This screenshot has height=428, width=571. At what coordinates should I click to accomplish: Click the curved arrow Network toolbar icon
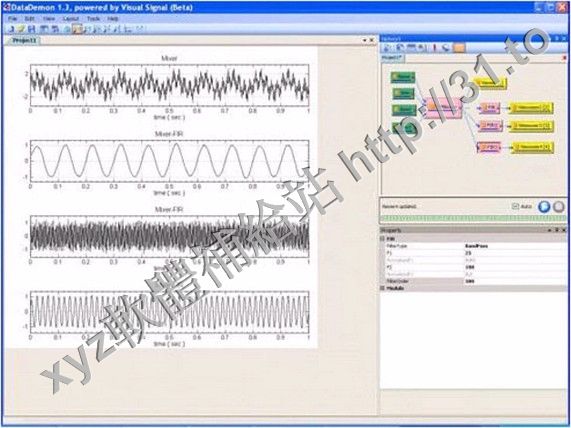pos(446,48)
